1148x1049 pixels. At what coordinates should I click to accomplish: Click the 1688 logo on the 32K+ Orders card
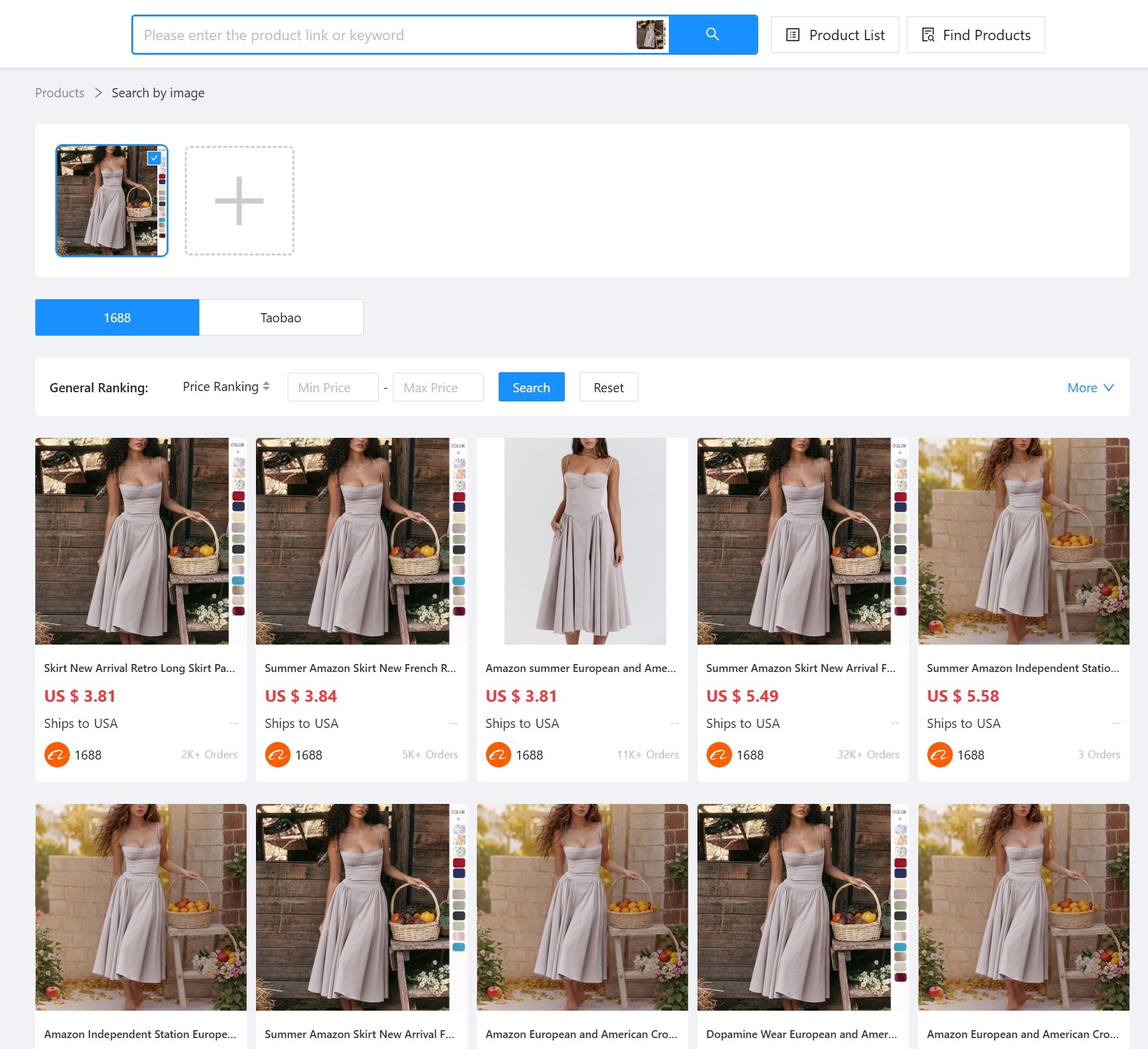point(719,755)
